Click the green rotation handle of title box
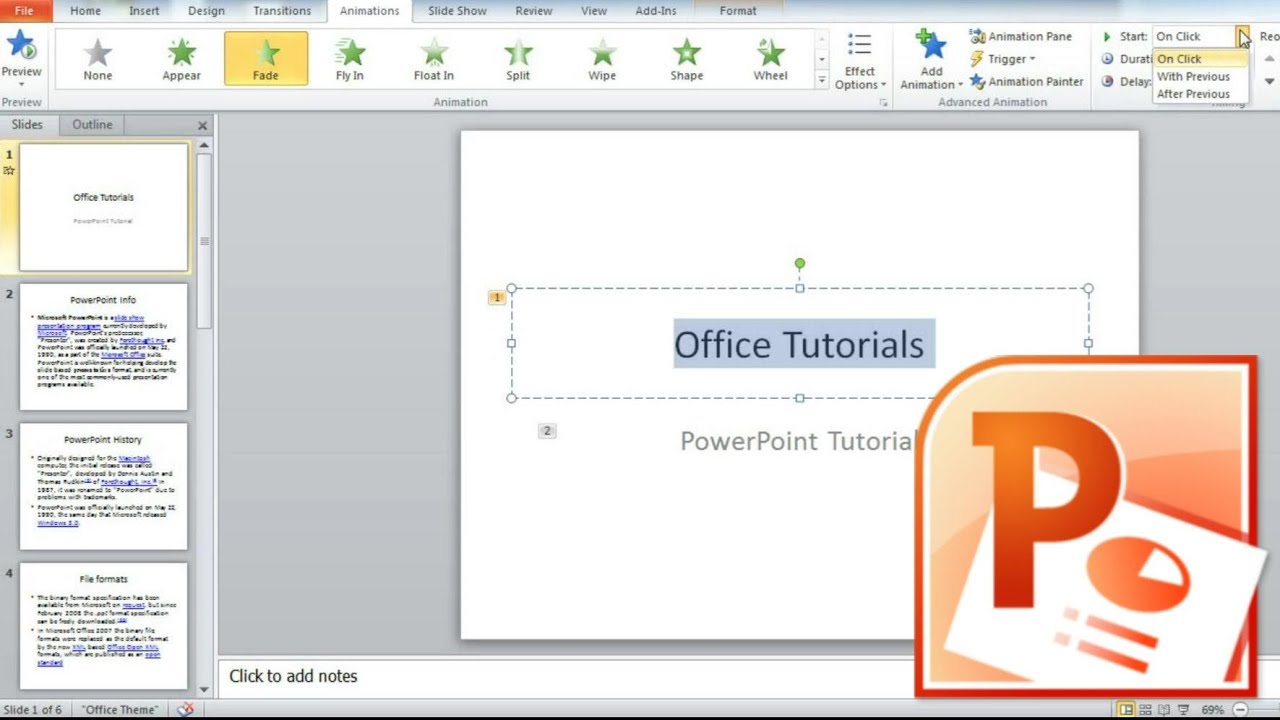Screen dimensions: 1280x720 799,263
